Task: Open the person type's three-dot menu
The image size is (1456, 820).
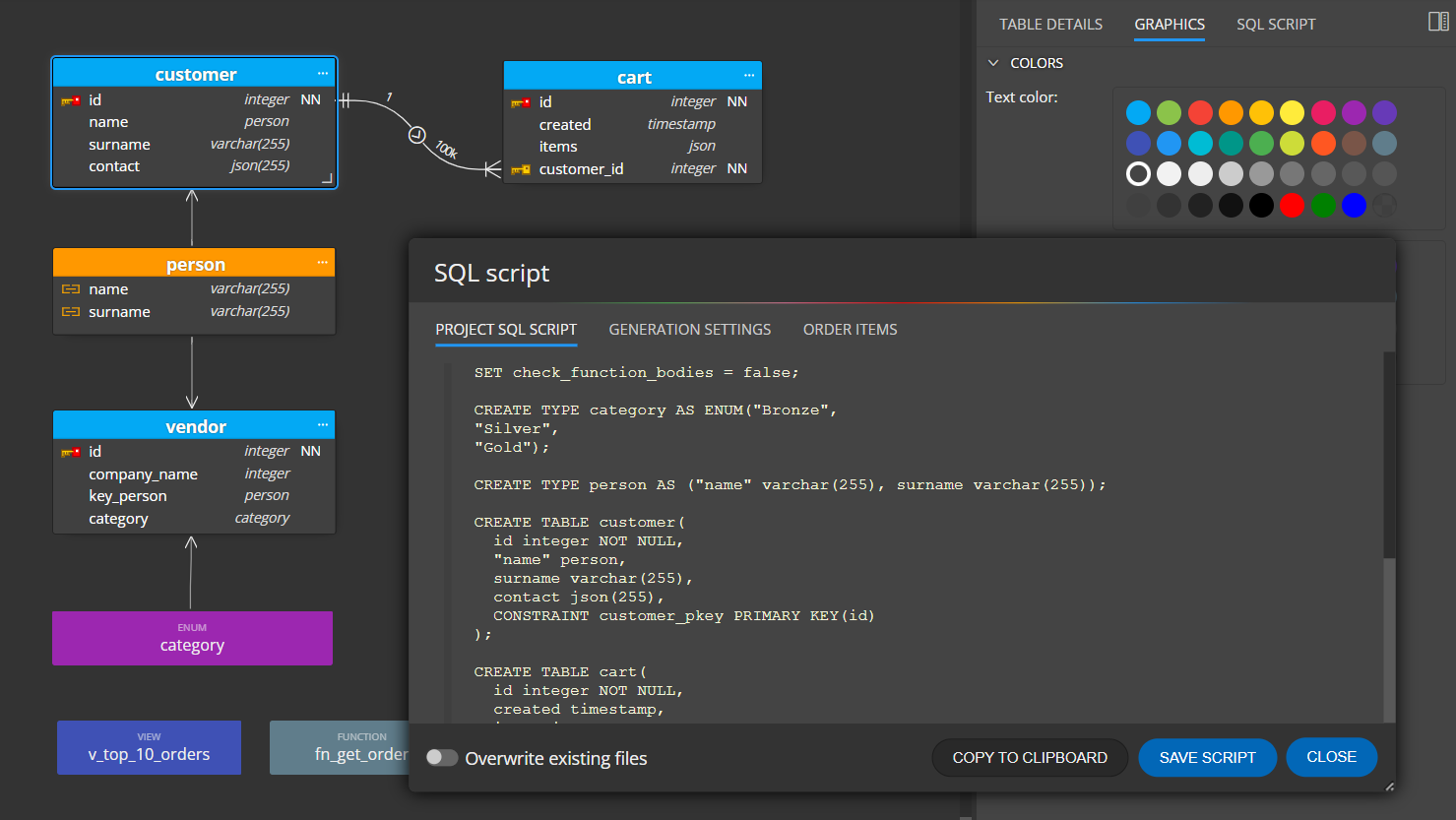Action: pos(323,263)
